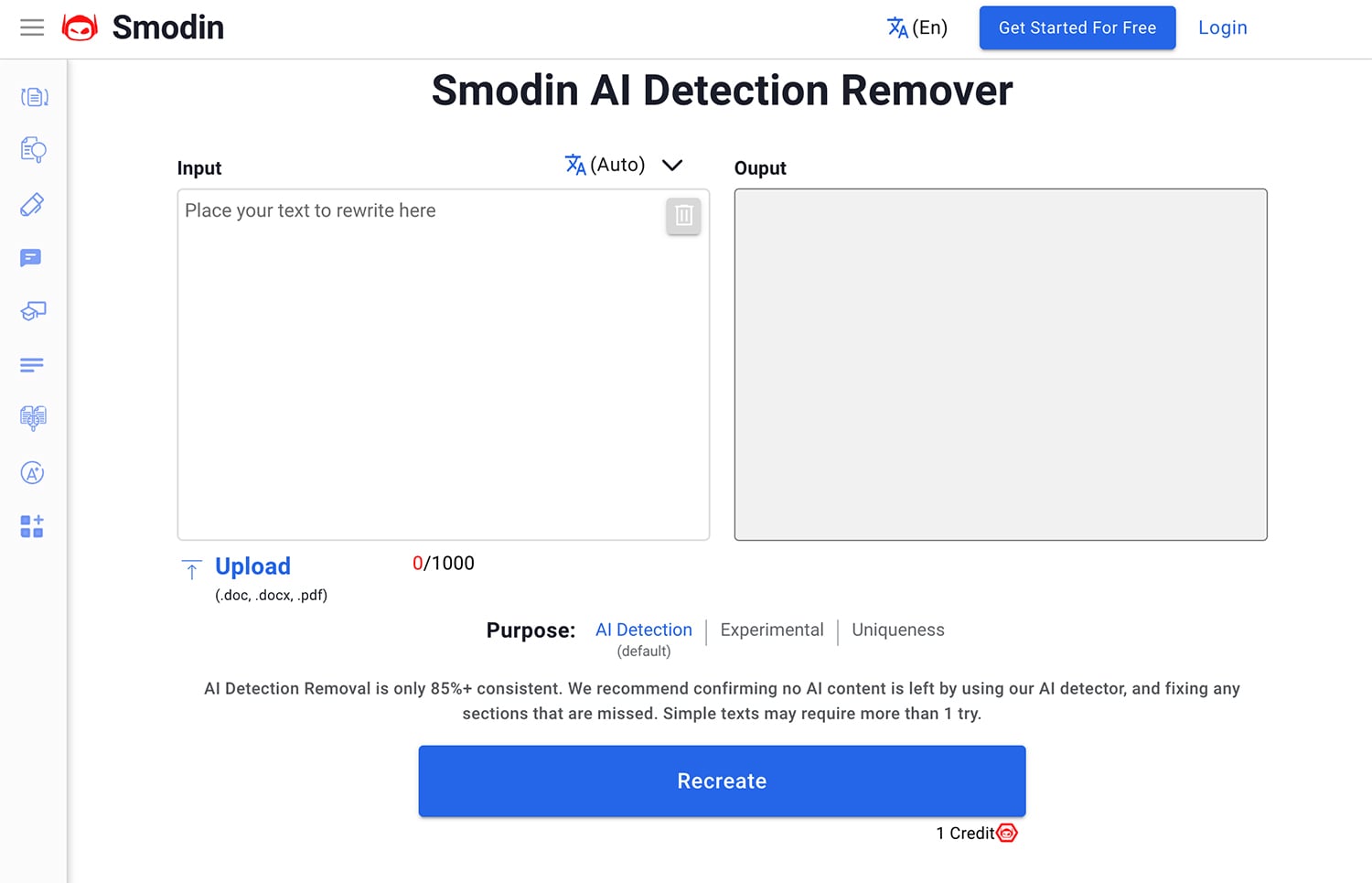This screenshot has width=1372, height=883.
Task: Click the rewriter document icon in sidebar
Action: 34,97
